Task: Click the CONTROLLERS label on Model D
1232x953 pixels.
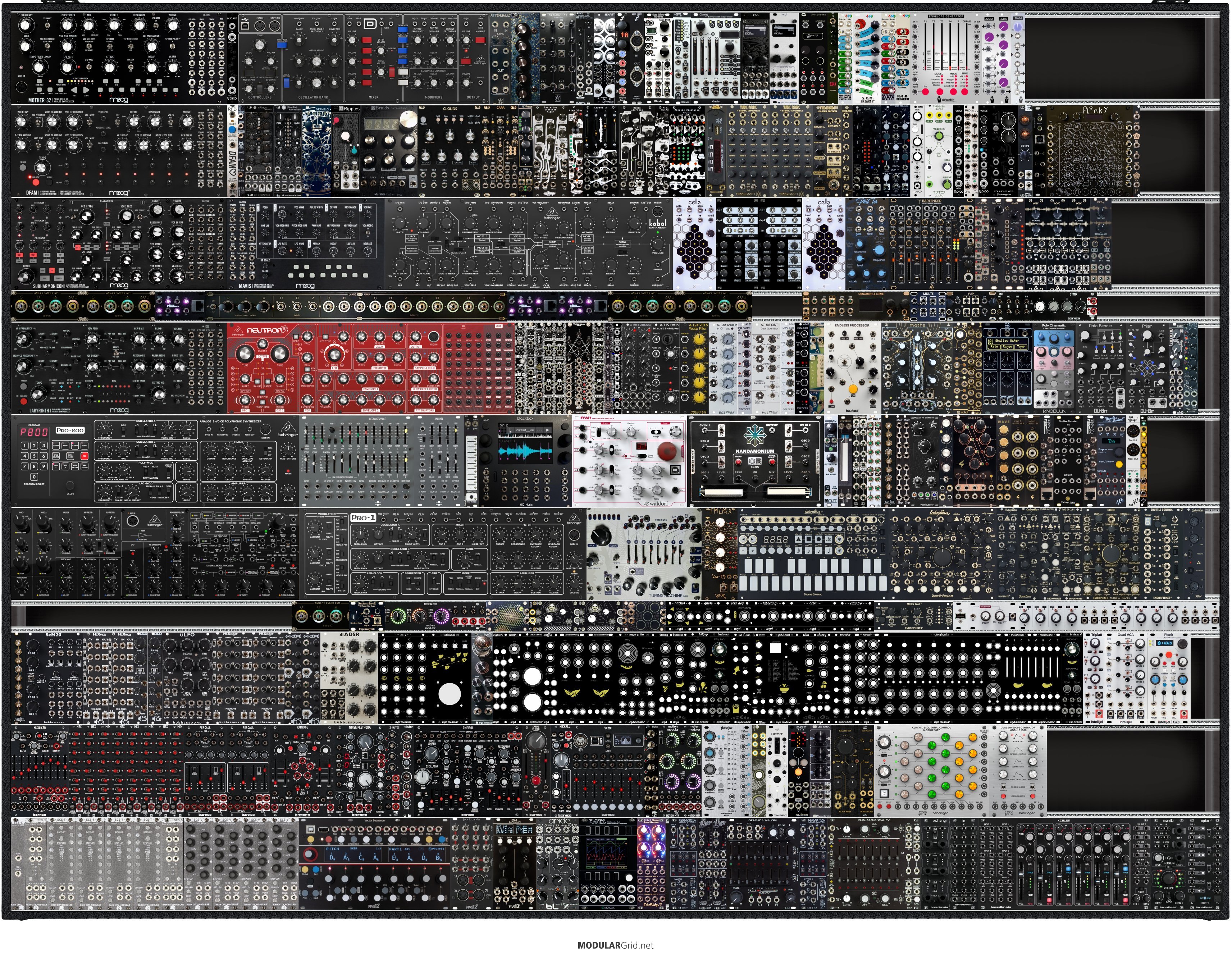Action: click(260, 97)
